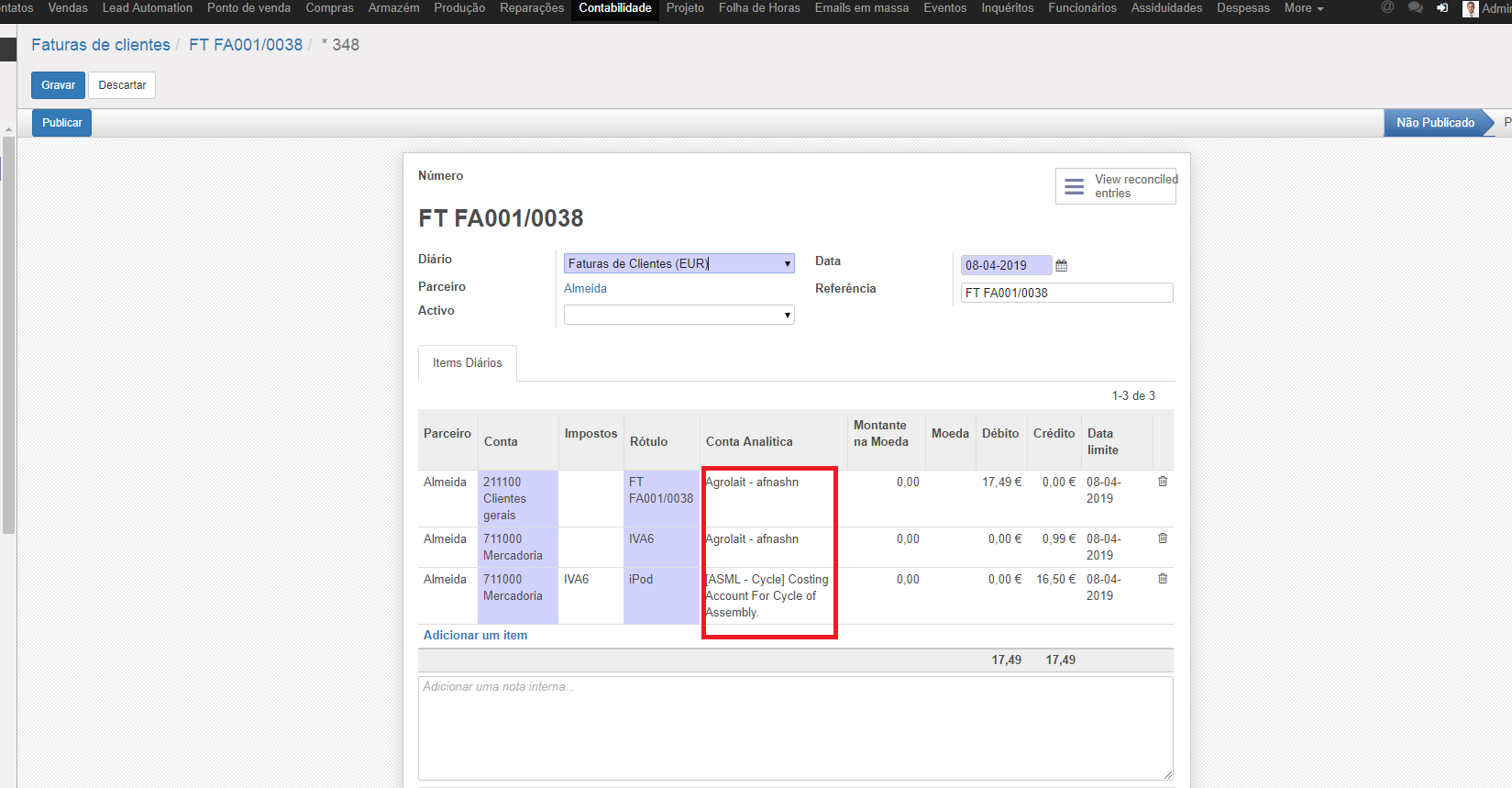Open the conversations chat bubble icon
Screen dimensions: 1512x788
[1416, 7]
